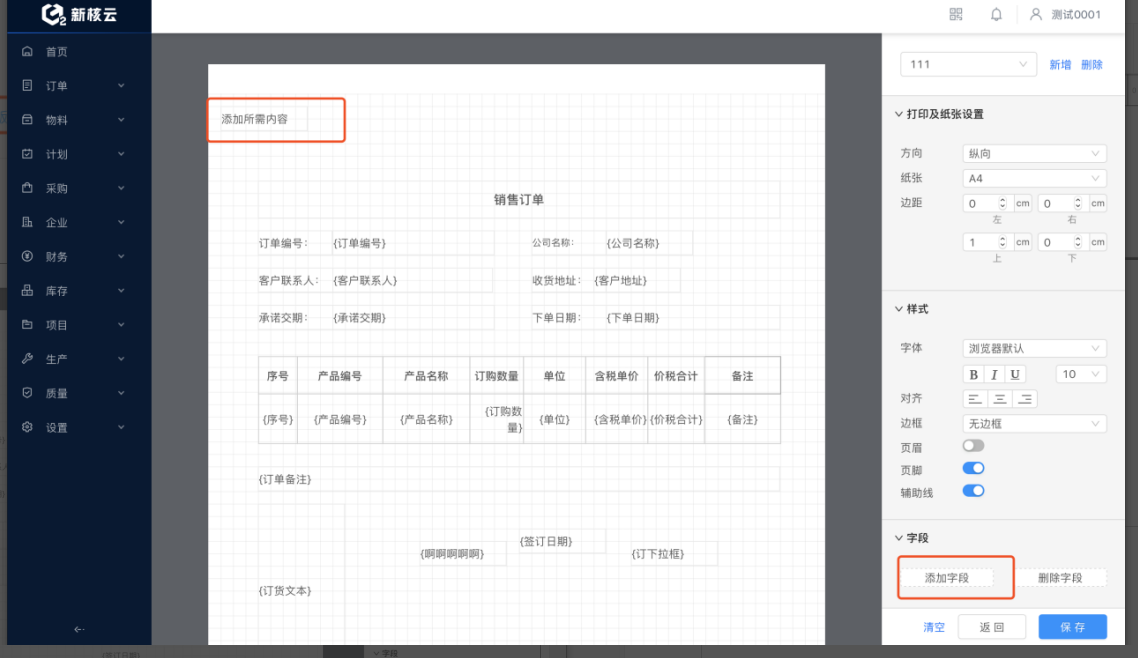Select the {订单备注} field on canvas
This screenshot has width=1138, height=658.
point(284,479)
